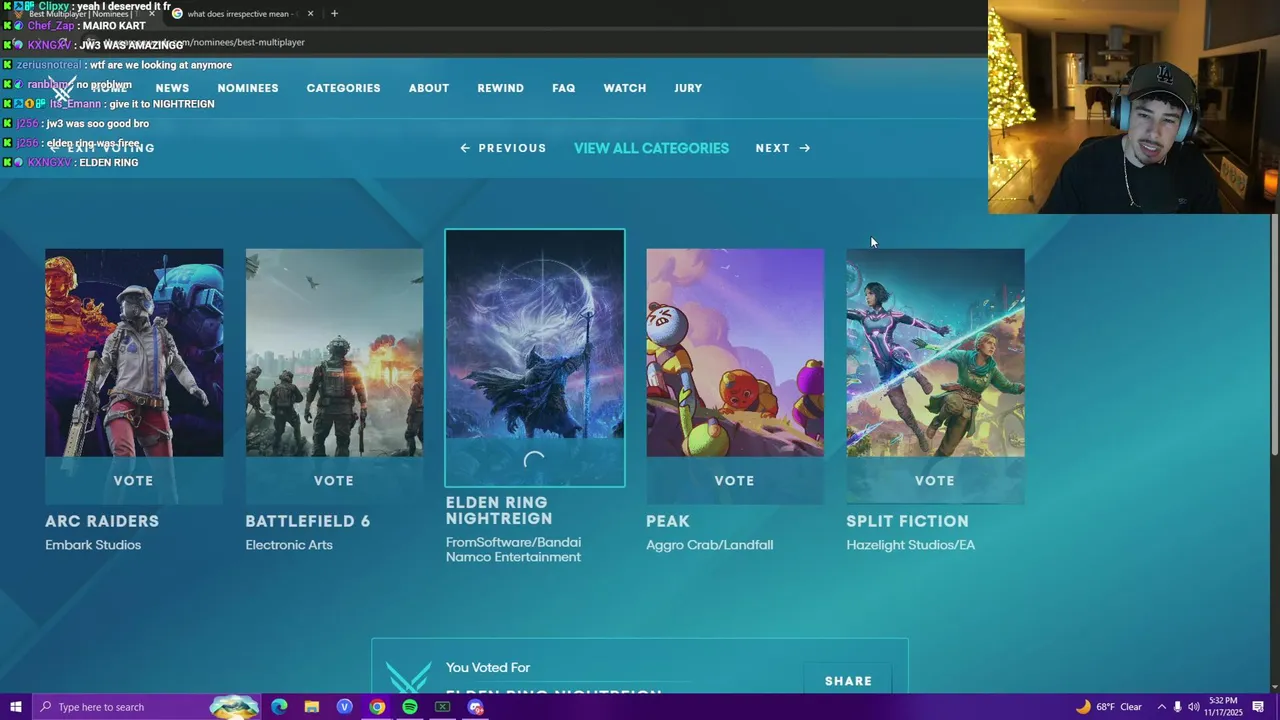Open Spotify from the taskbar
Image resolution: width=1280 pixels, height=720 pixels.
410,707
